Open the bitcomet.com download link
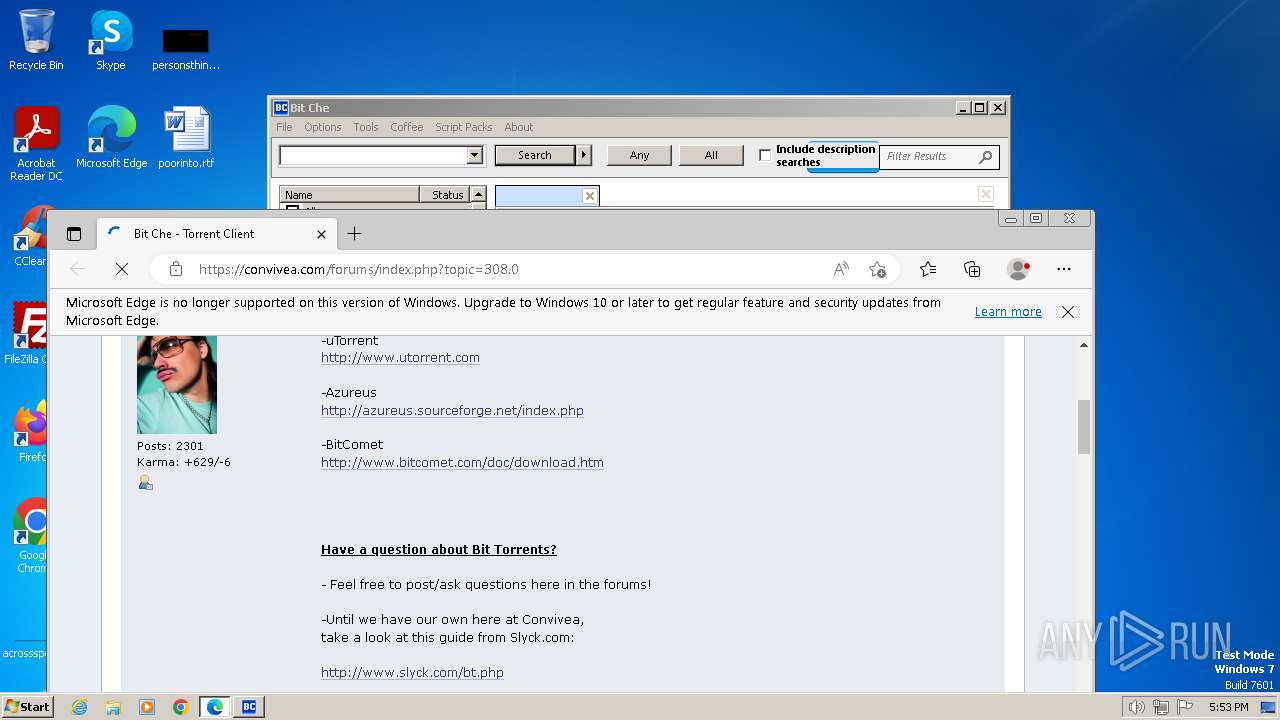1280x720 pixels. tap(462, 463)
